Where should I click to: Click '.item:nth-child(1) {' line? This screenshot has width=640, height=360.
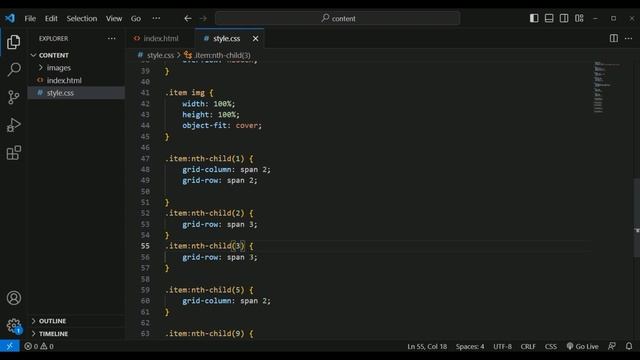click(x=209, y=158)
